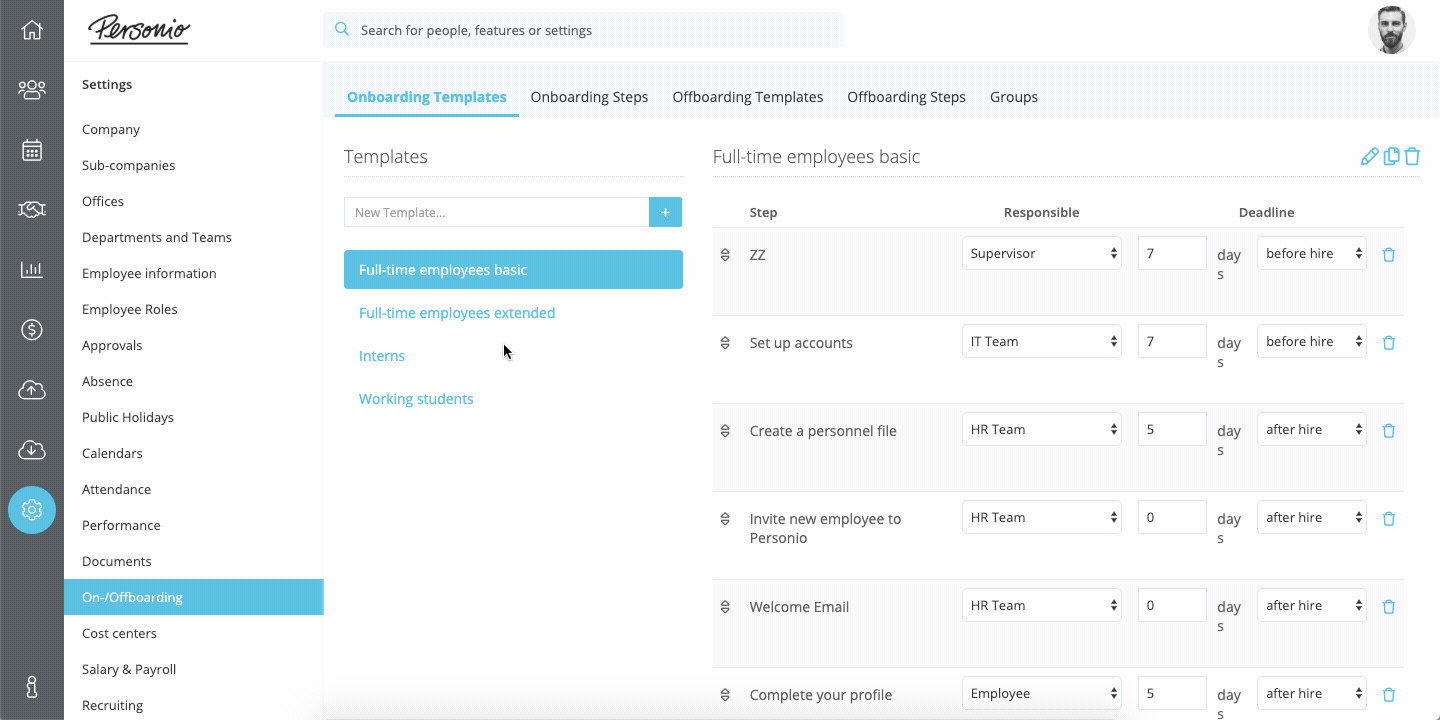Switch to the Onboarding Steps tab

click(589, 97)
